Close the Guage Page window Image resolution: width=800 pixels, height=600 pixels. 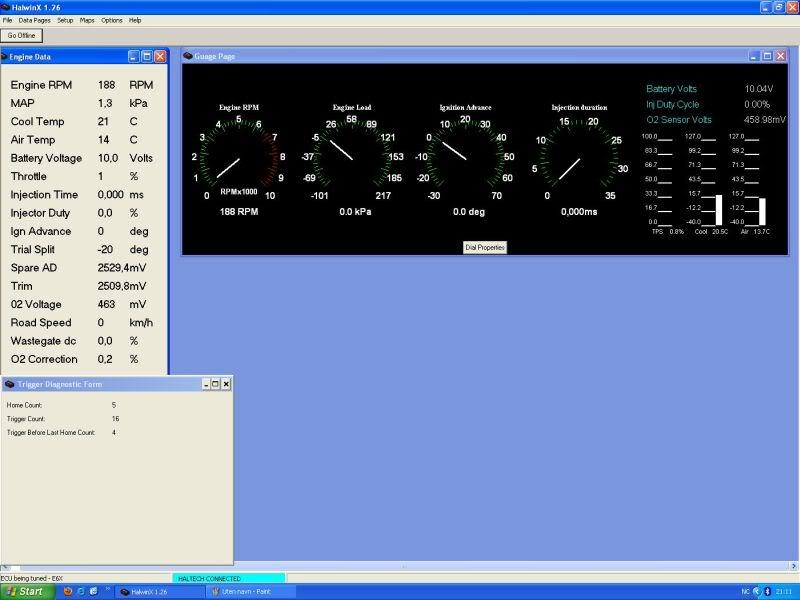(781, 56)
